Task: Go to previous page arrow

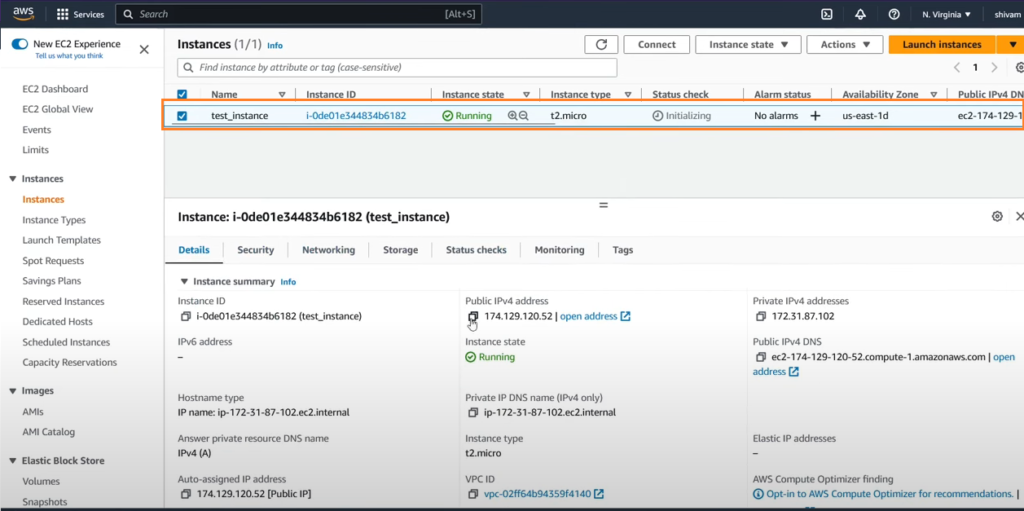Action: (x=957, y=67)
